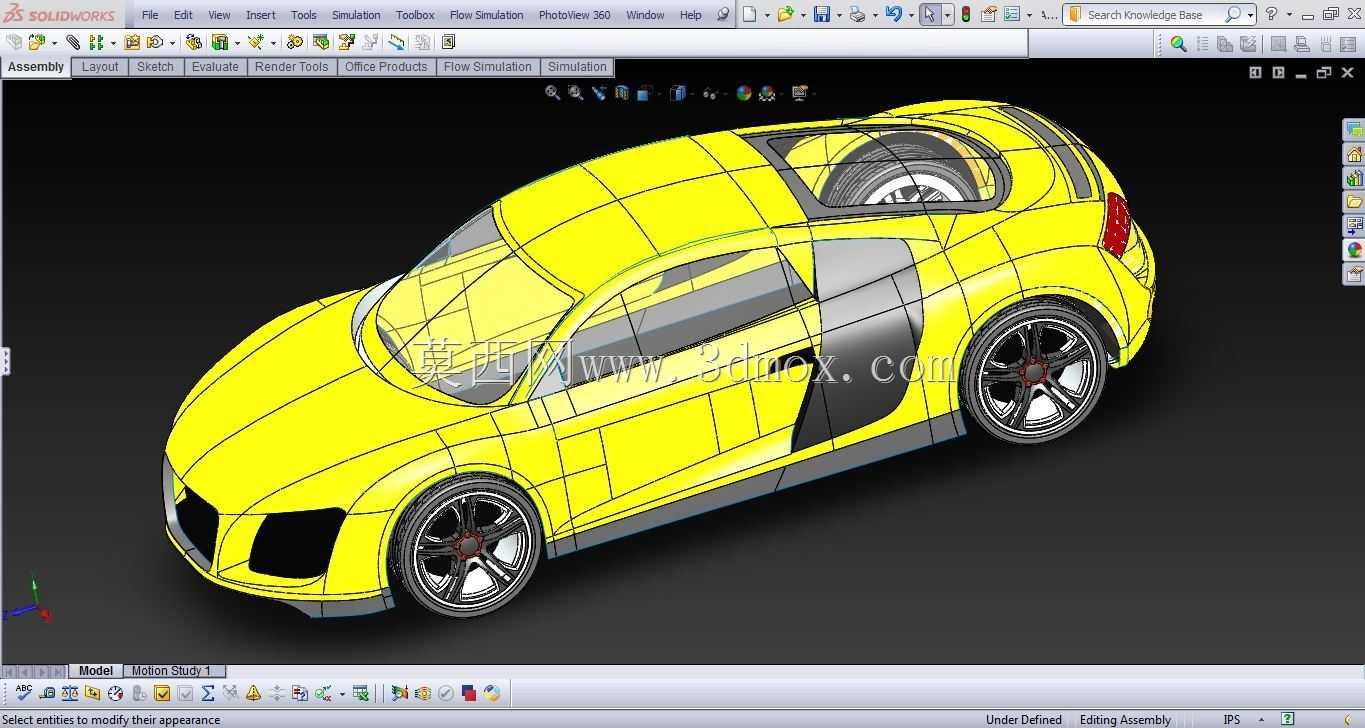The image size is (1365, 728).
Task: Click the Section View icon in viewport
Action: tap(622, 92)
